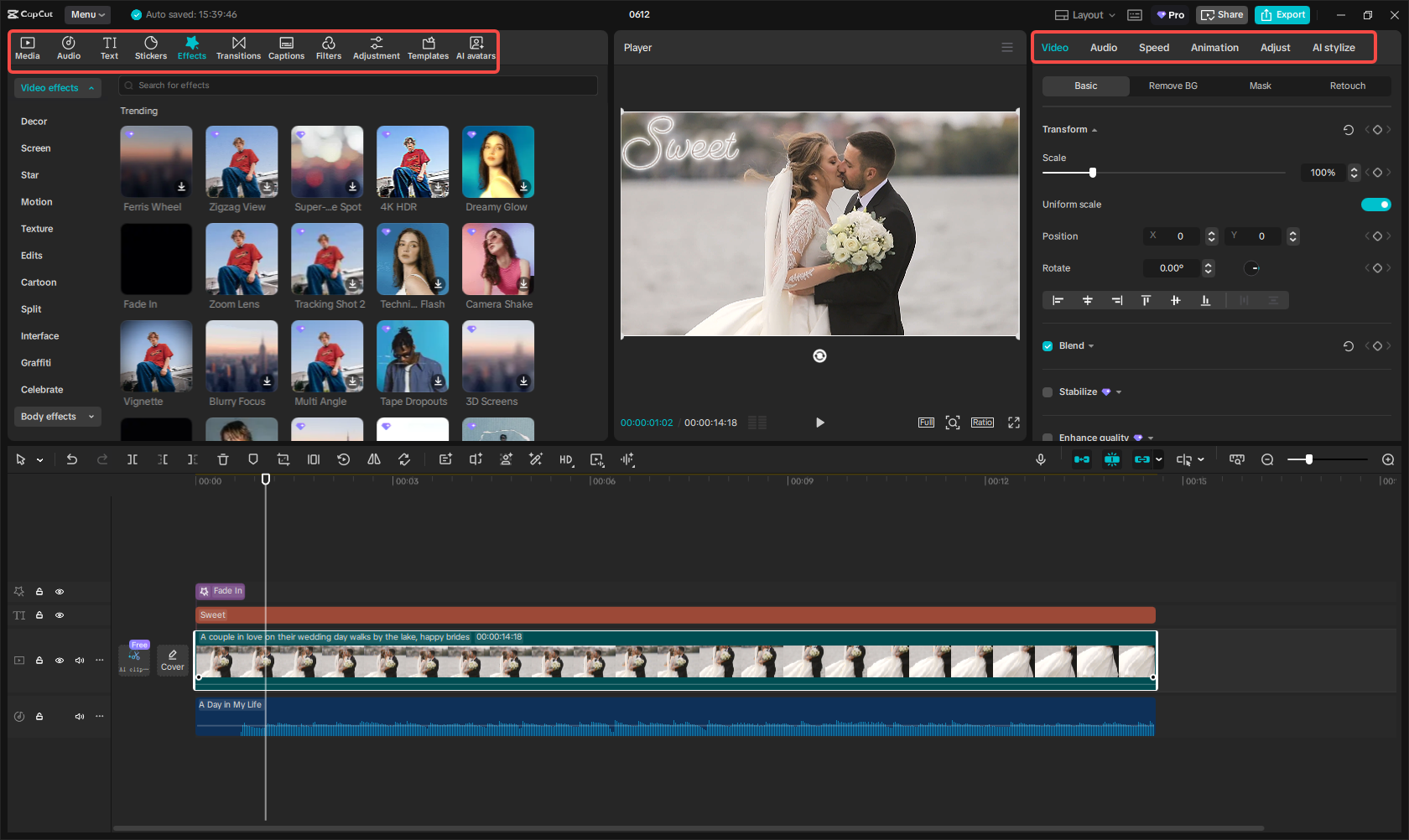
Task: Enable the Stabilize checkbox
Action: pyautogui.click(x=1047, y=391)
